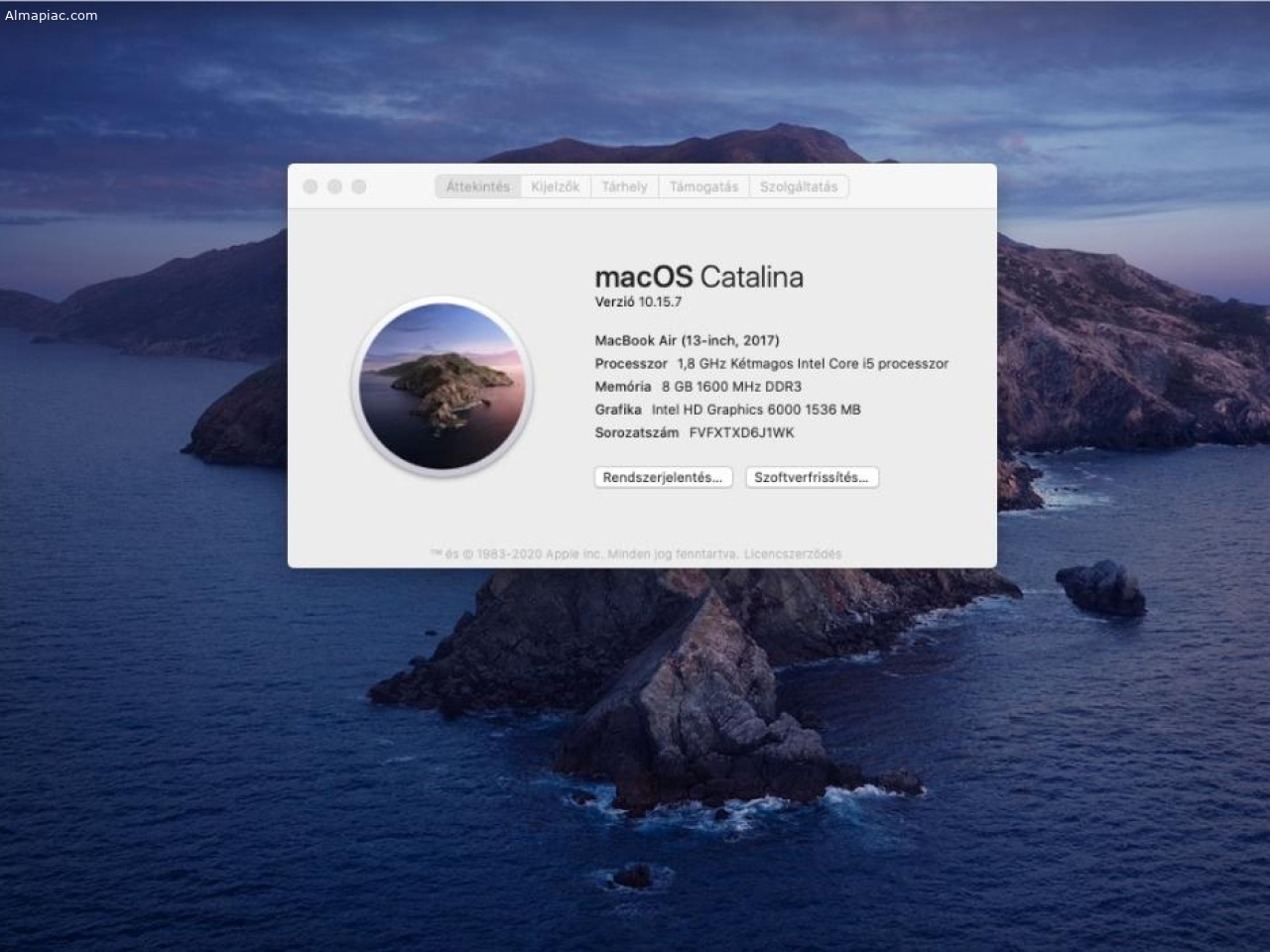Click the Almapiac.com watermark text
The width and height of the screenshot is (1270, 952).
coord(52,15)
